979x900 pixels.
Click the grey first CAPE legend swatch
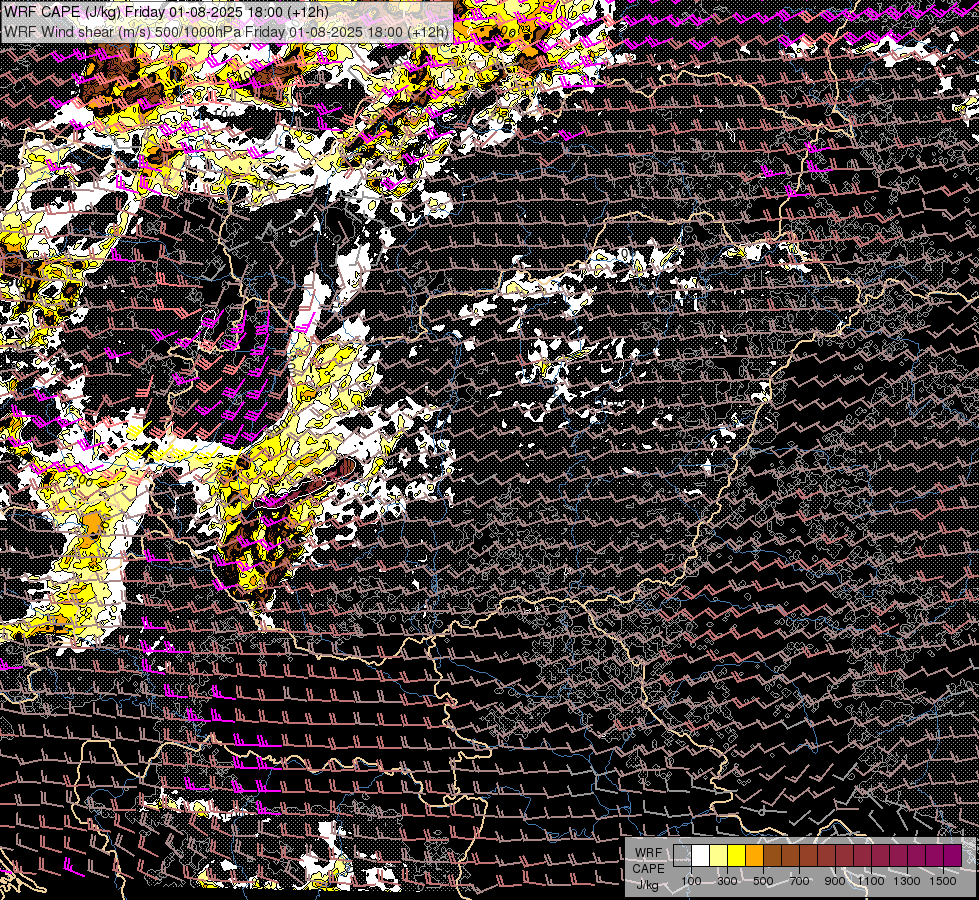[x=682, y=855]
